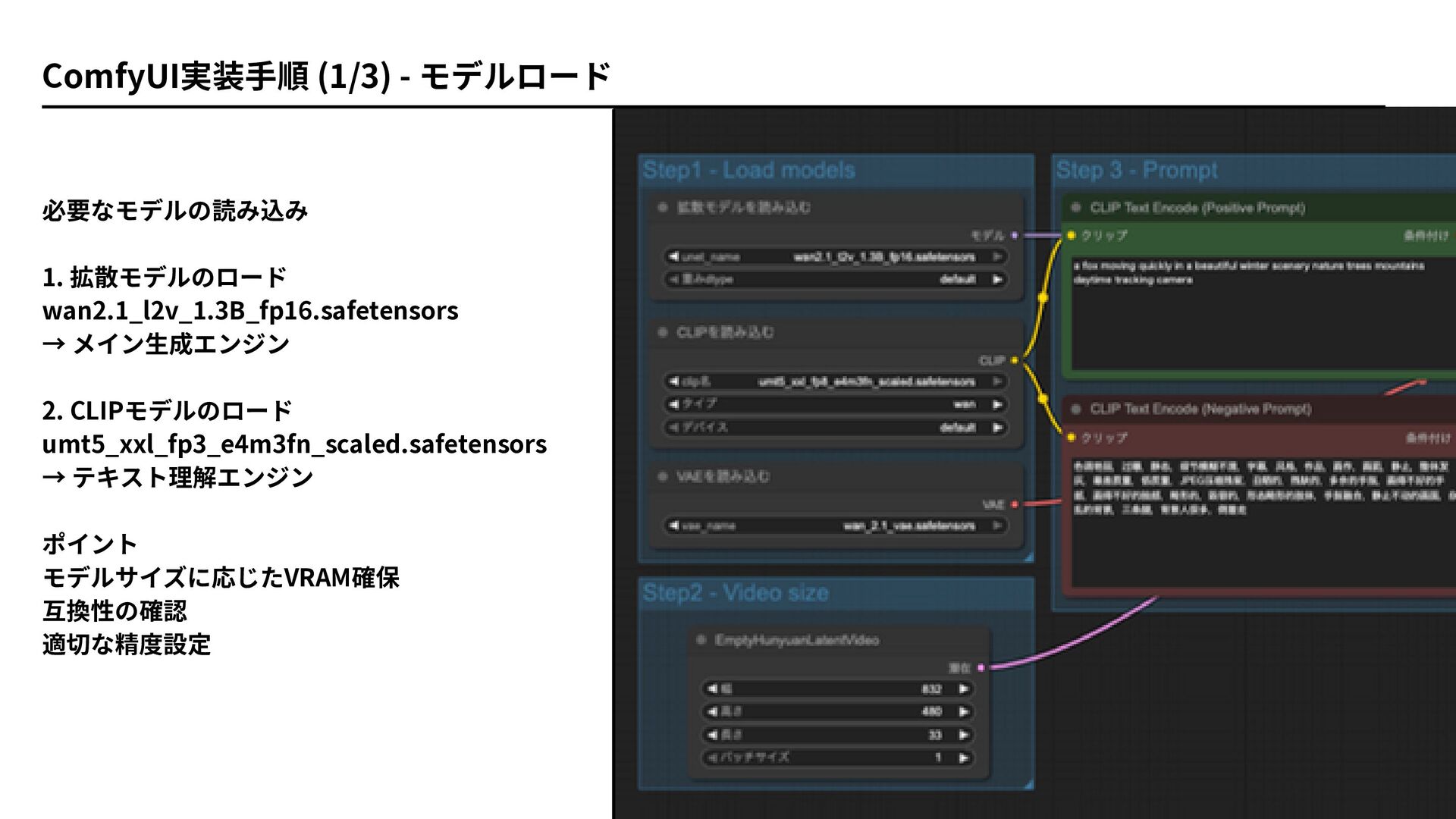Select previous clip名 with left arrow
The image size is (1456, 819).
tap(673, 381)
